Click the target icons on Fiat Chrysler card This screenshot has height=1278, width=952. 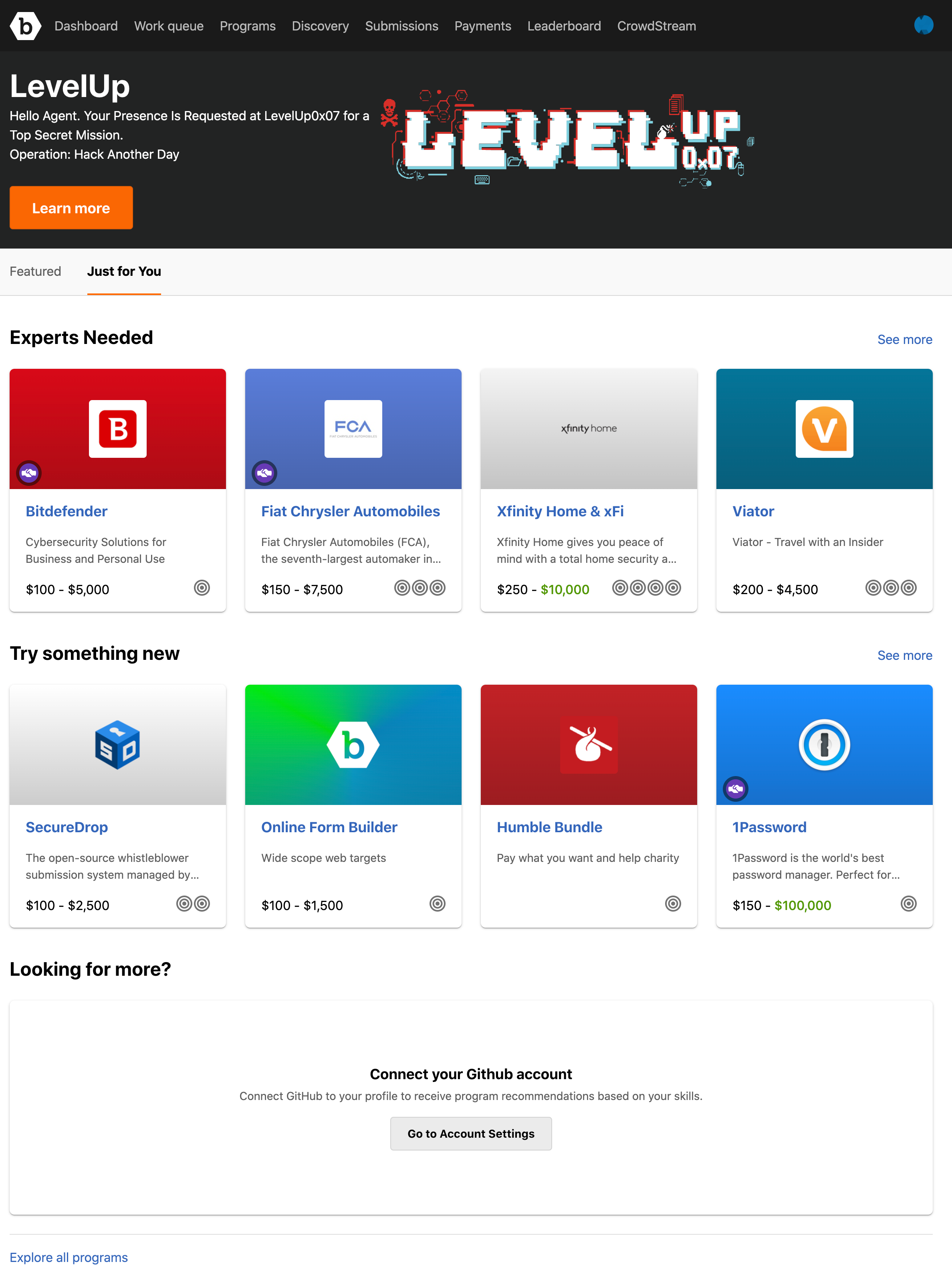point(420,588)
